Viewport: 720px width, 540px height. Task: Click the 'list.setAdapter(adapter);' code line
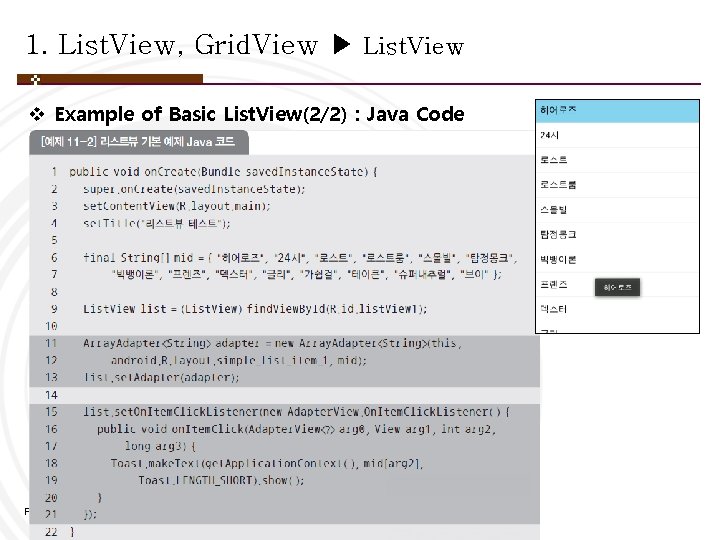click(161, 377)
